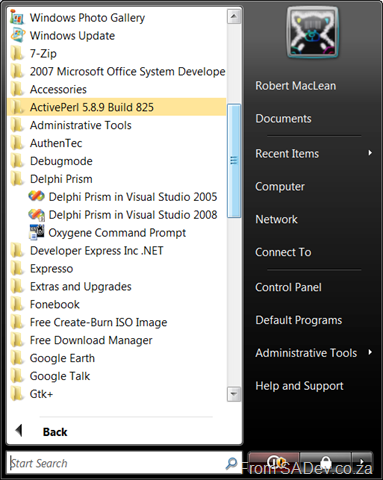Click the power sleep button

point(273,462)
